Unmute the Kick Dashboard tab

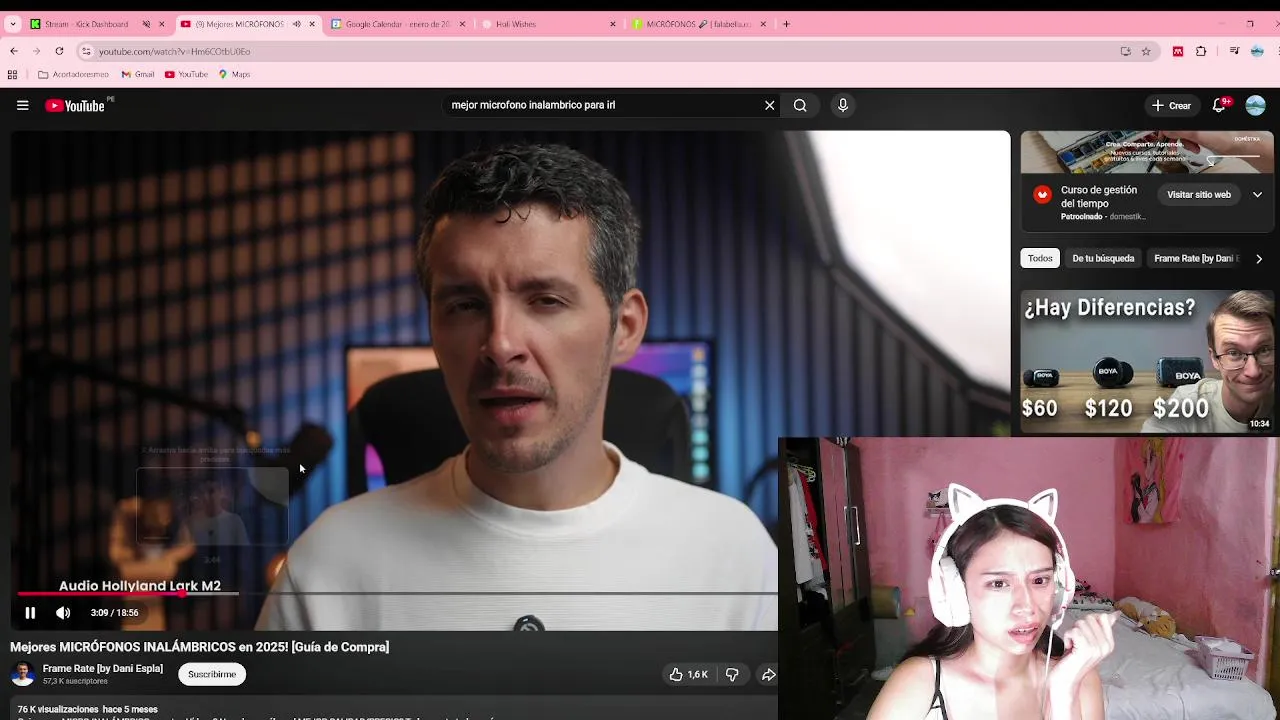[146, 24]
